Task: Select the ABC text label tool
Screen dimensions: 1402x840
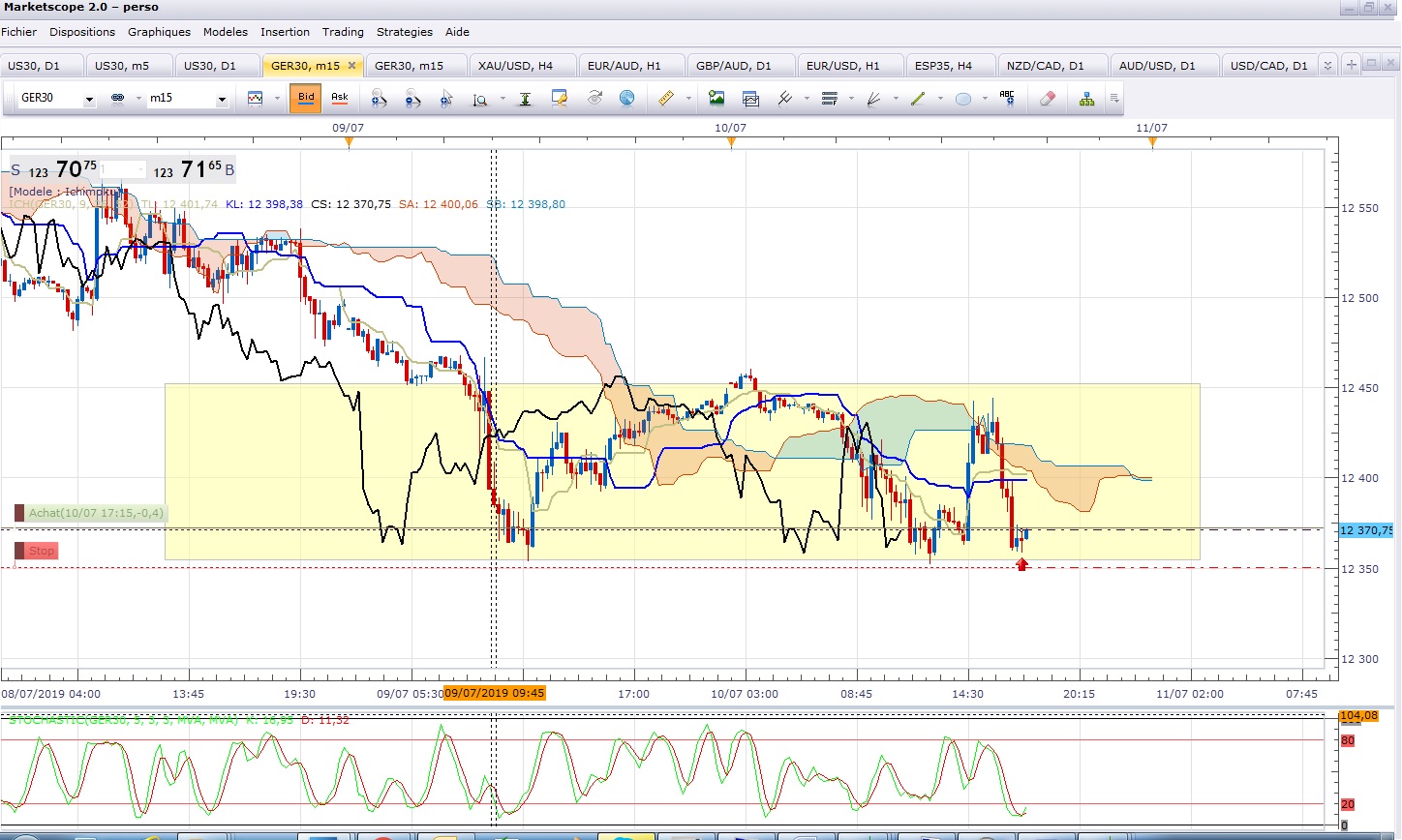Action: (x=1007, y=98)
